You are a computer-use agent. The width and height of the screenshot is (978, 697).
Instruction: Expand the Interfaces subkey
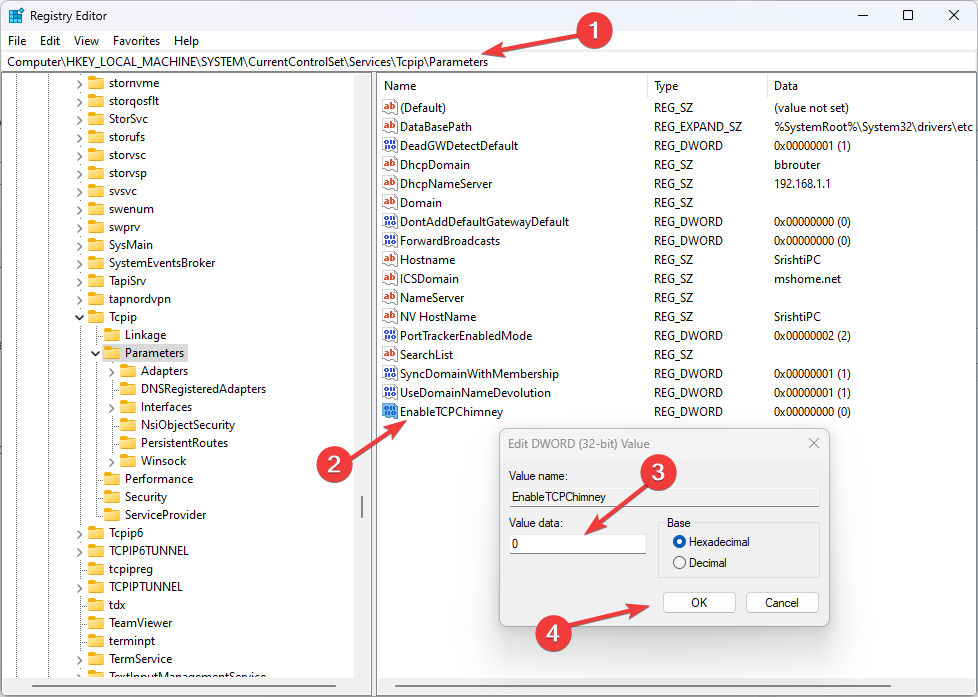112,407
